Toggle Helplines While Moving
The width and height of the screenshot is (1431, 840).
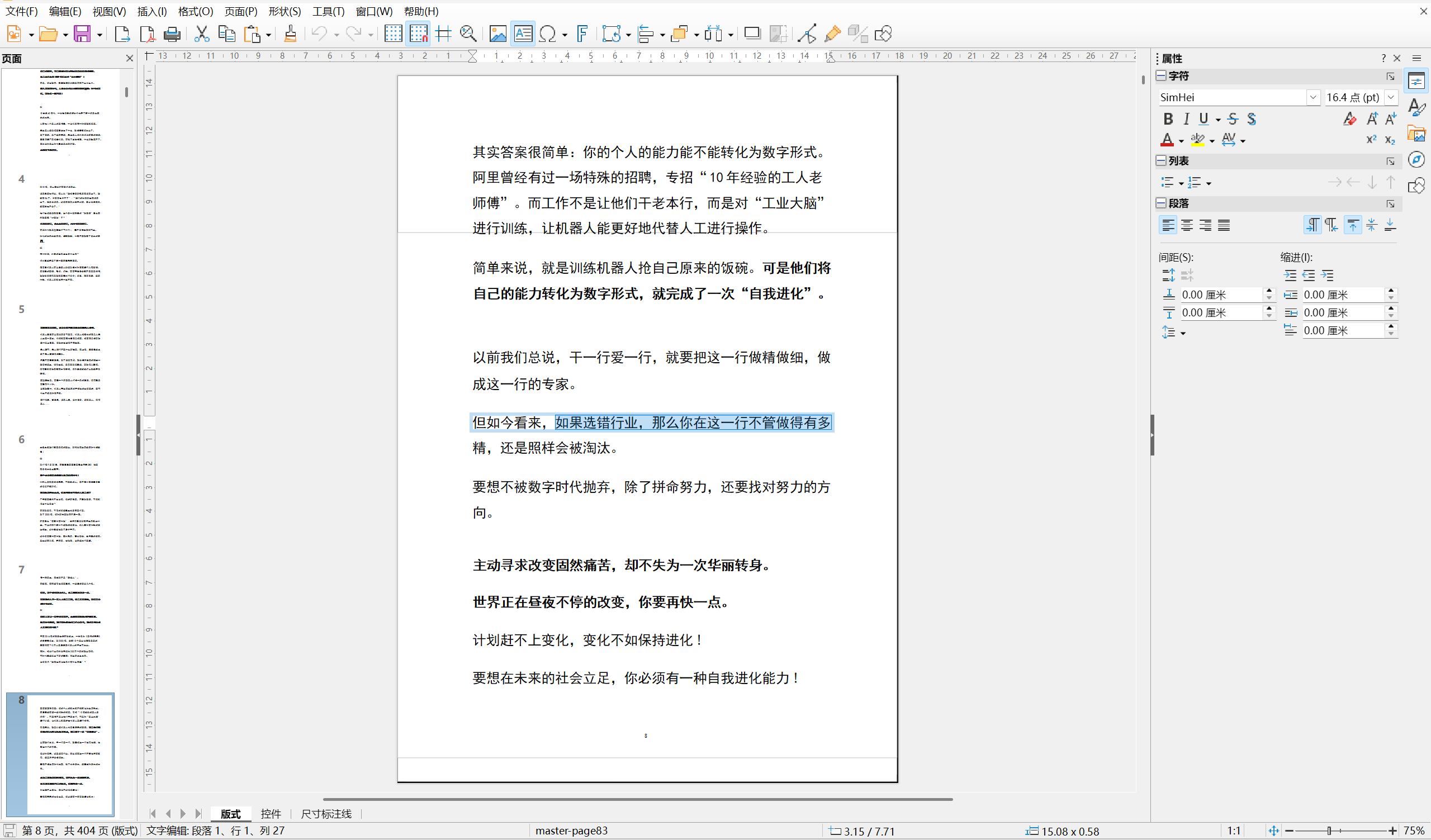[x=443, y=34]
